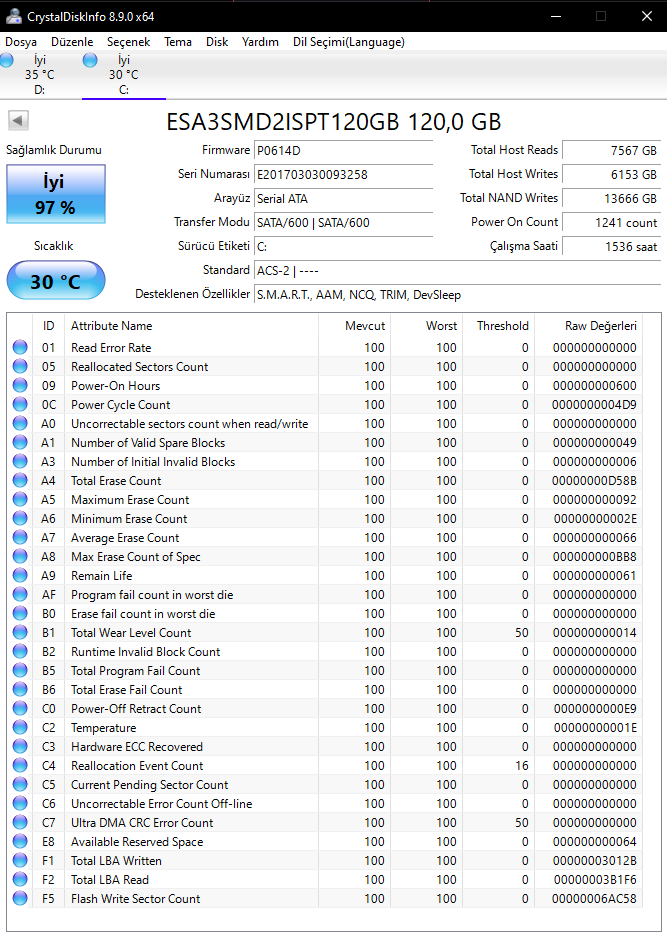
Task: Click the Mevcut column header
Action: [x=354, y=326]
